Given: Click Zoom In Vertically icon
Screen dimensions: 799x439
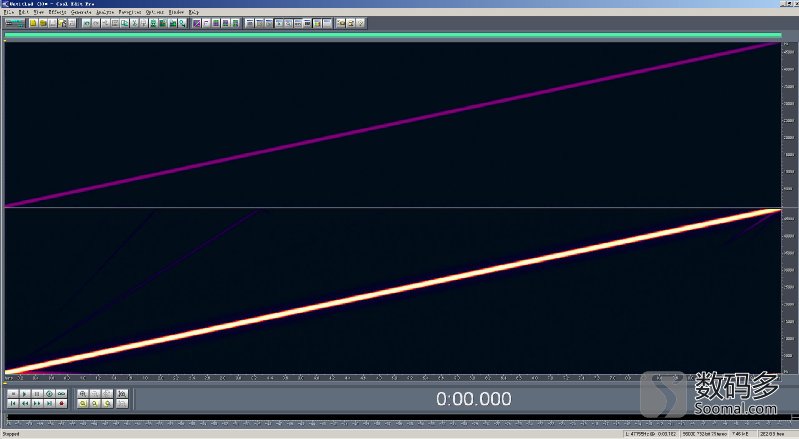Looking at the screenshot, I should tap(122, 394).
